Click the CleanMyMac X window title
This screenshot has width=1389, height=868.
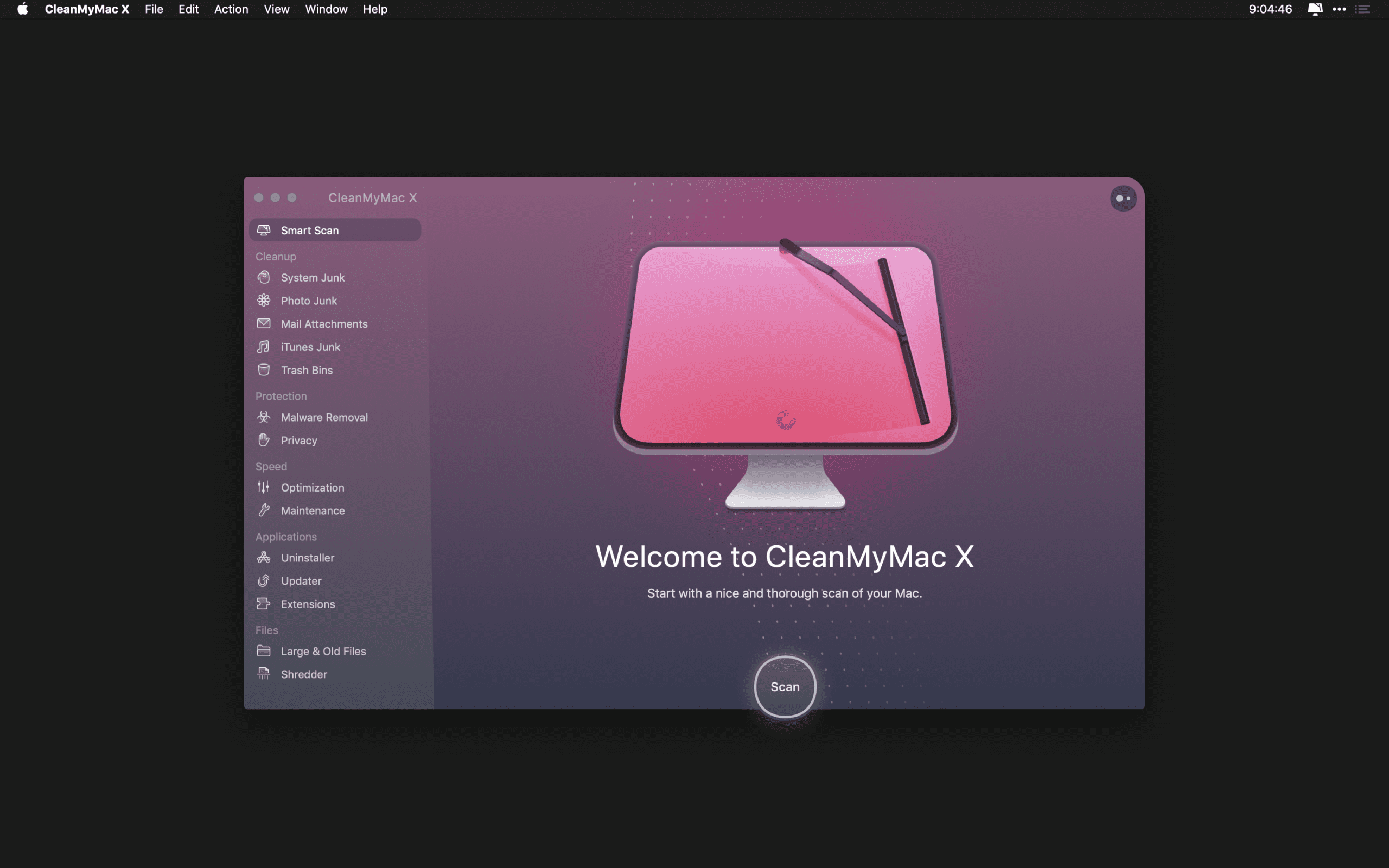(x=373, y=197)
